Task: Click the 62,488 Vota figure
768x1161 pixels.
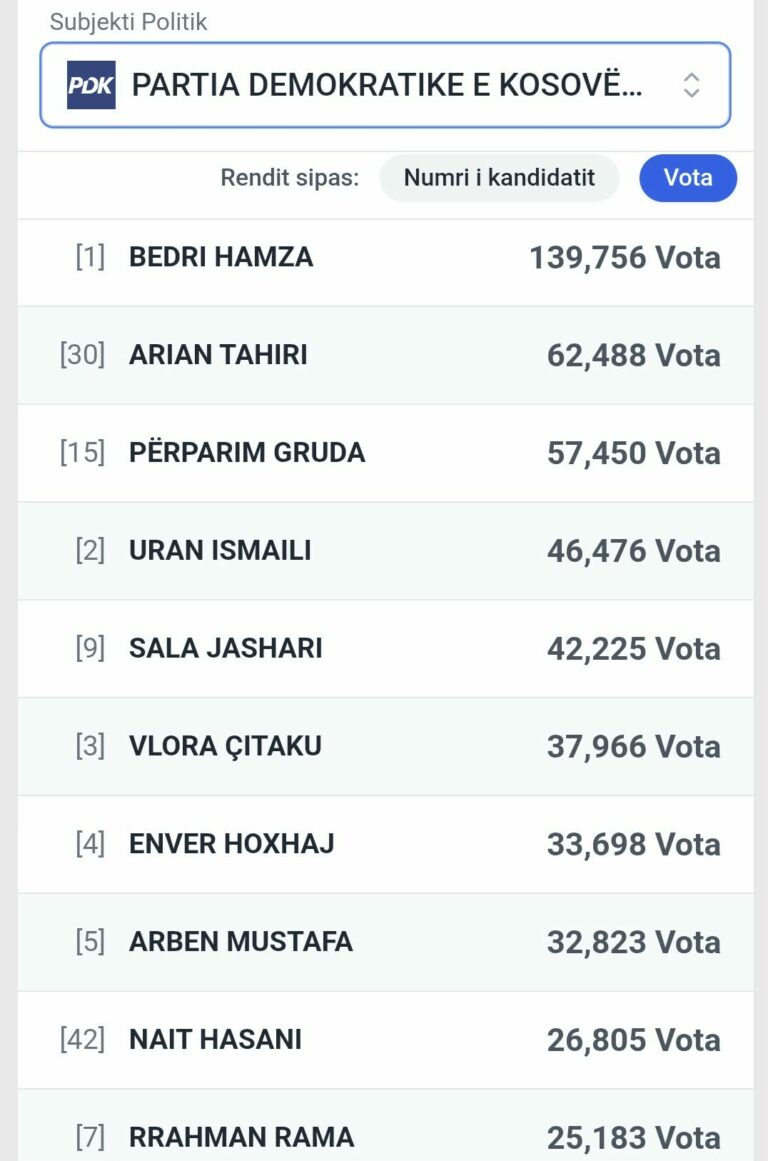Action: pos(633,356)
